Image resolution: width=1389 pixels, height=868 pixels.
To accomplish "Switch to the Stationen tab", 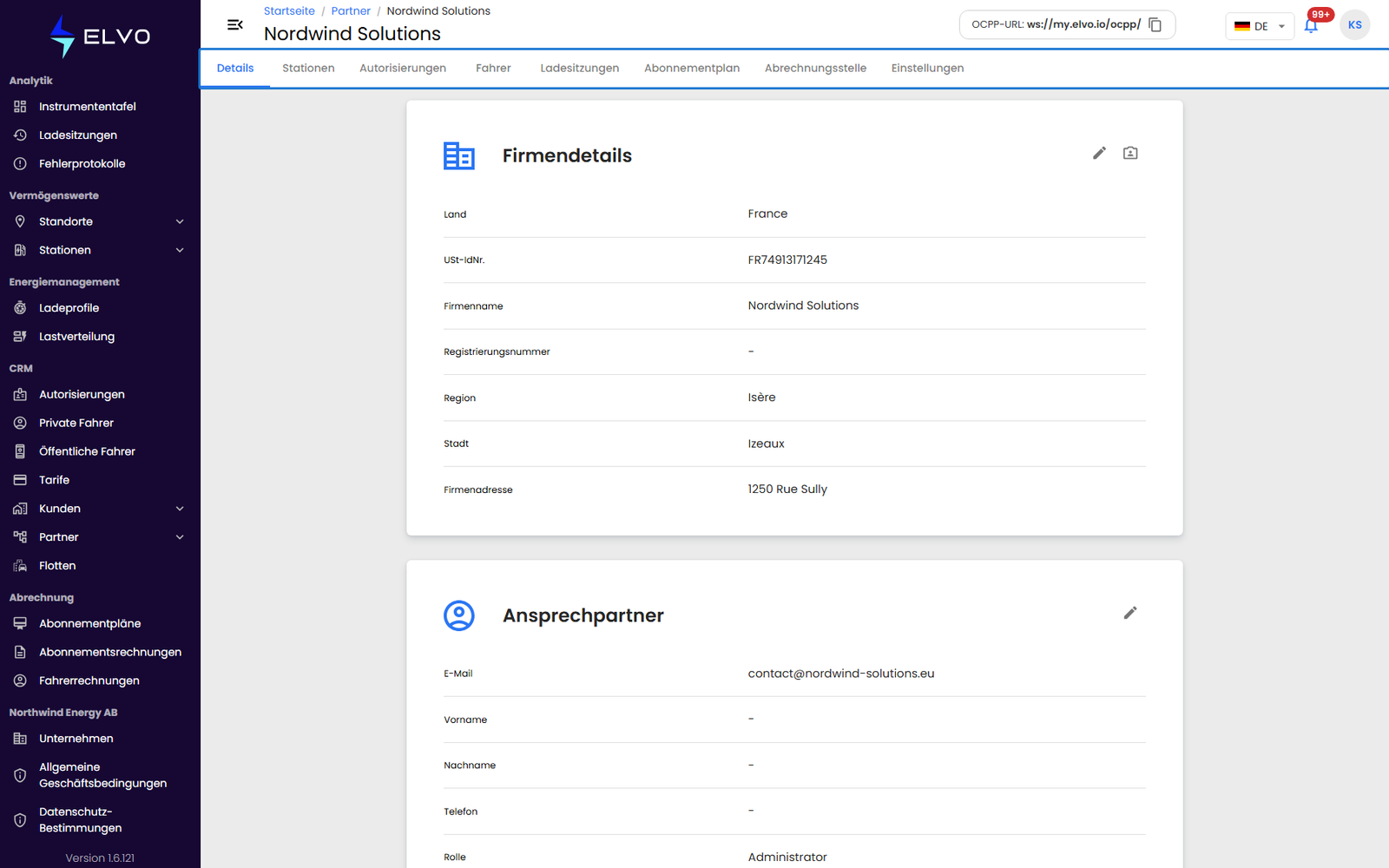I will coord(308,69).
